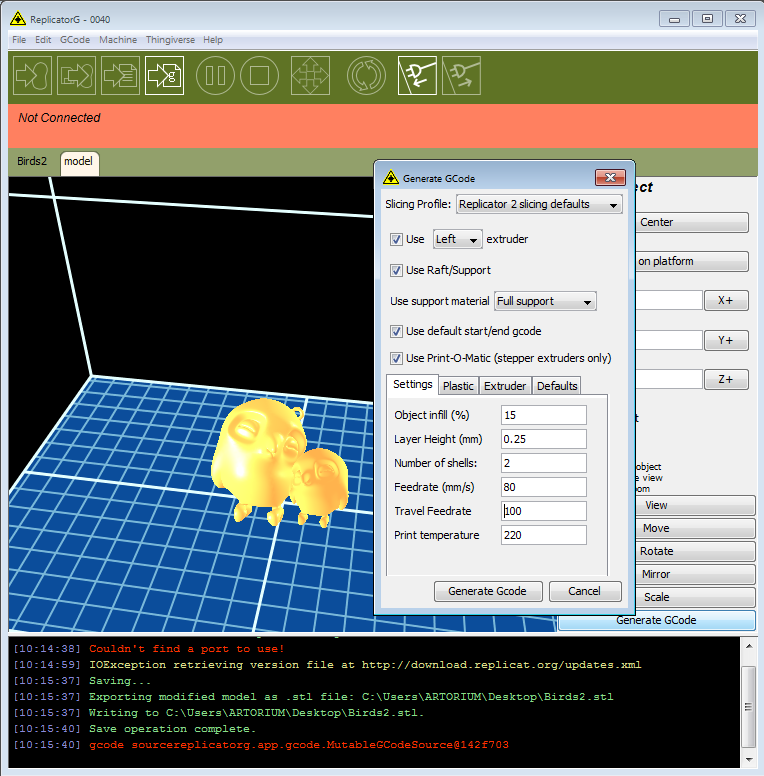Viewport: 764px width, 776px height.
Task: Click the Rotate button
Action: pos(695,551)
